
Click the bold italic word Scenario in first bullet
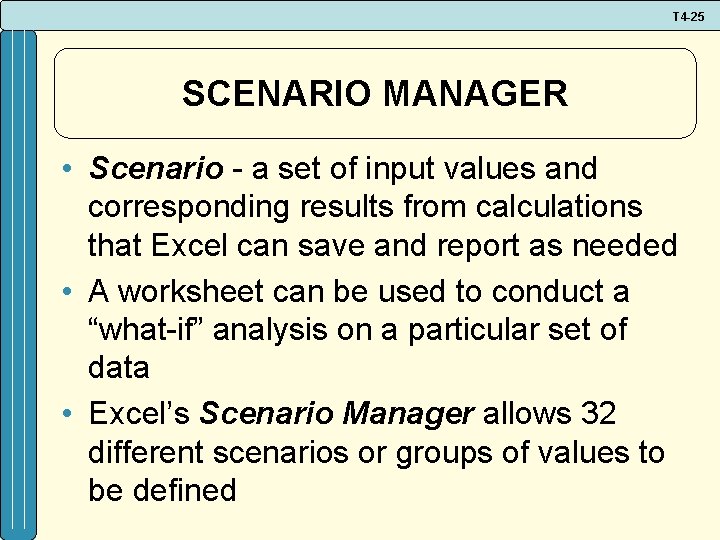(155, 169)
